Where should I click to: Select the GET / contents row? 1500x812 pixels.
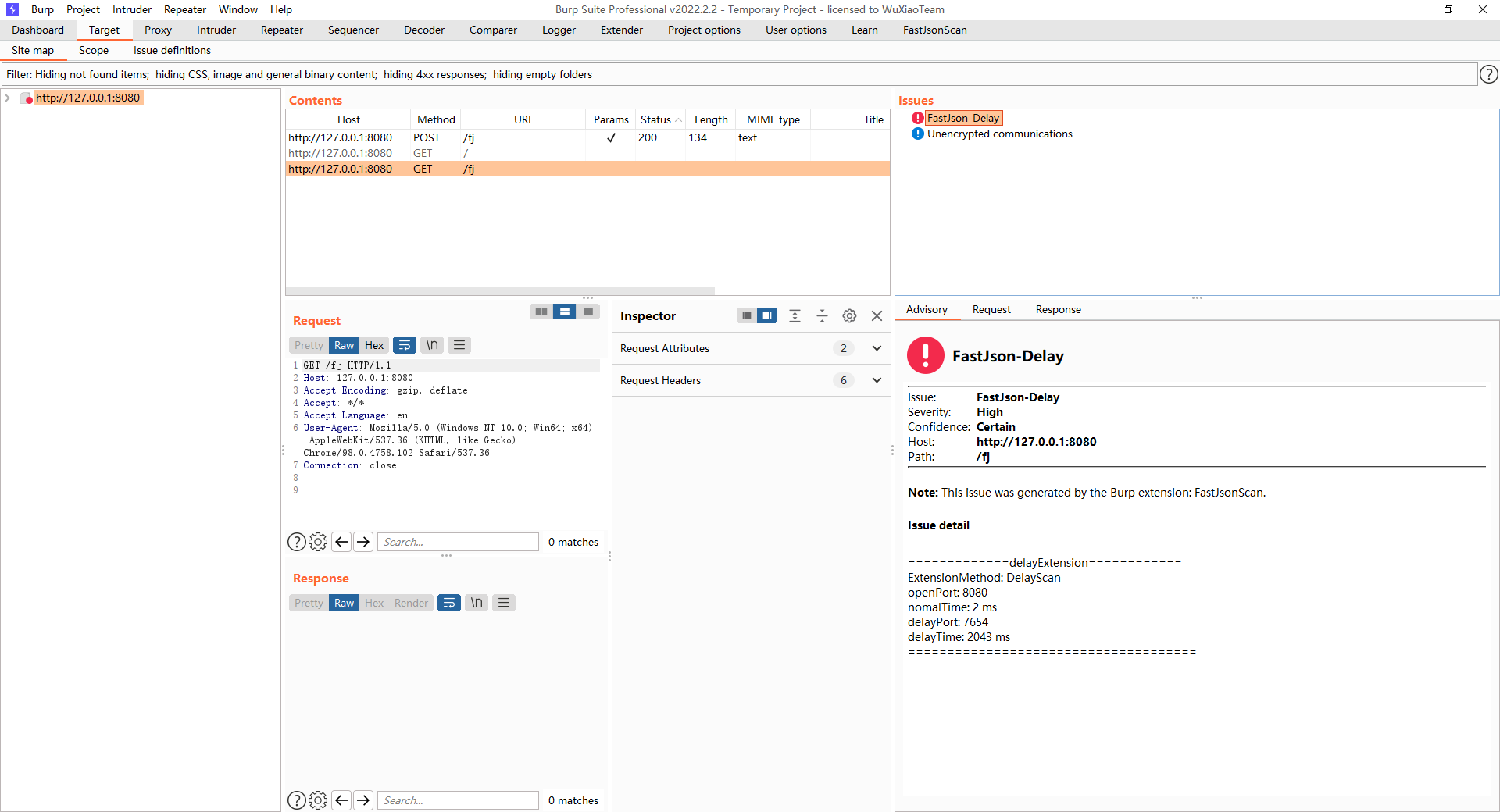(587, 153)
